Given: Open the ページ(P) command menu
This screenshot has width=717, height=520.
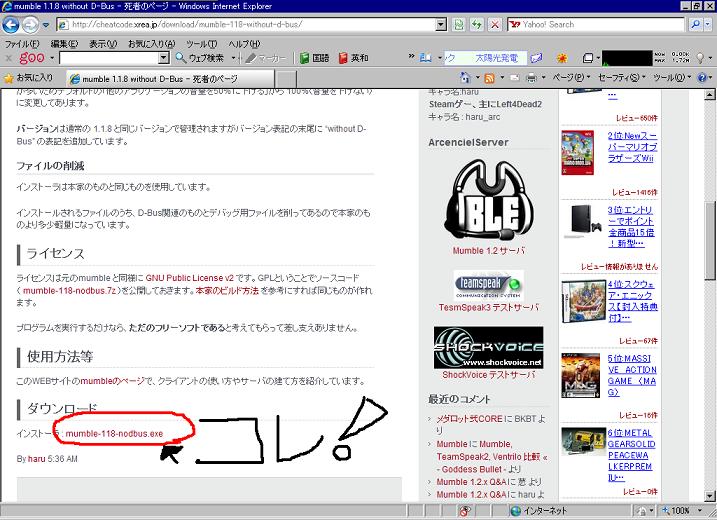Looking at the screenshot, I should (571, 78).
